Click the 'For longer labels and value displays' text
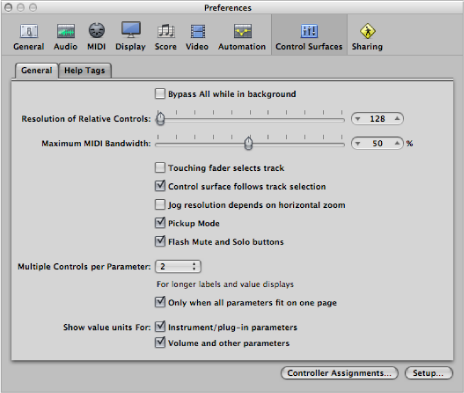Image resolution: width=464 pixels, height=393 pixels. coord(225,284)
